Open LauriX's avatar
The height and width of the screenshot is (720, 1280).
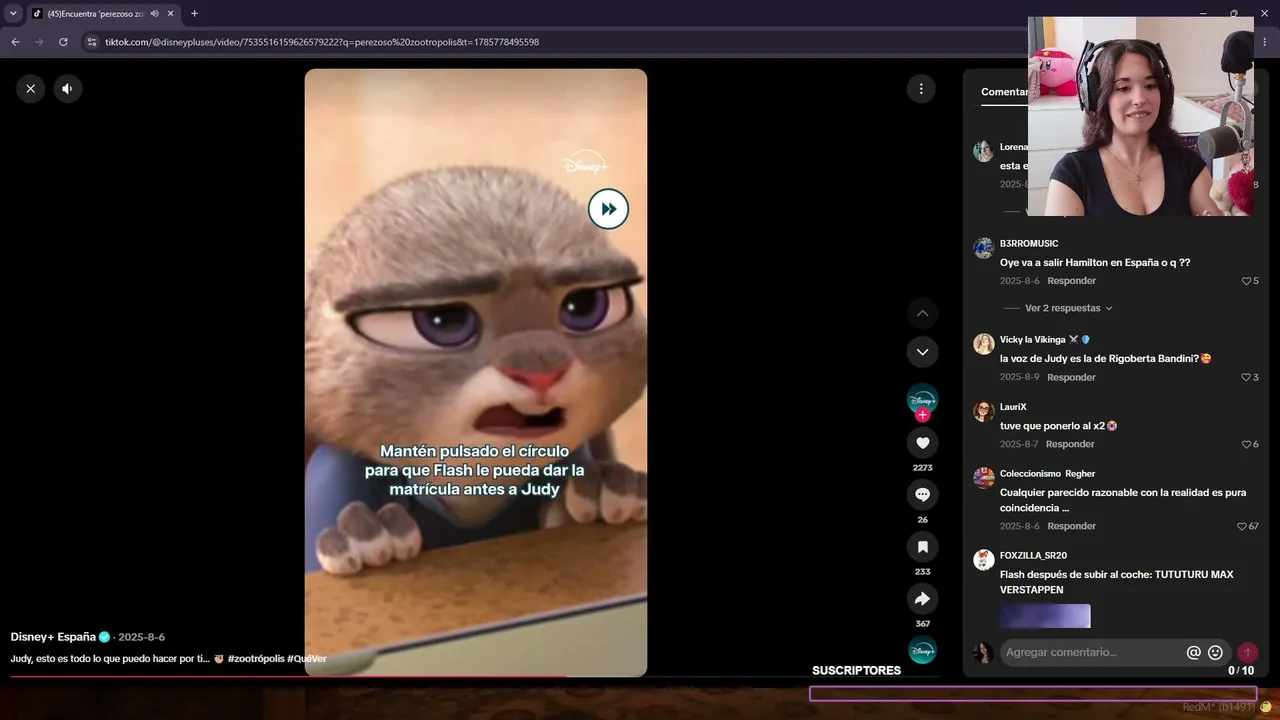[983, 411]
